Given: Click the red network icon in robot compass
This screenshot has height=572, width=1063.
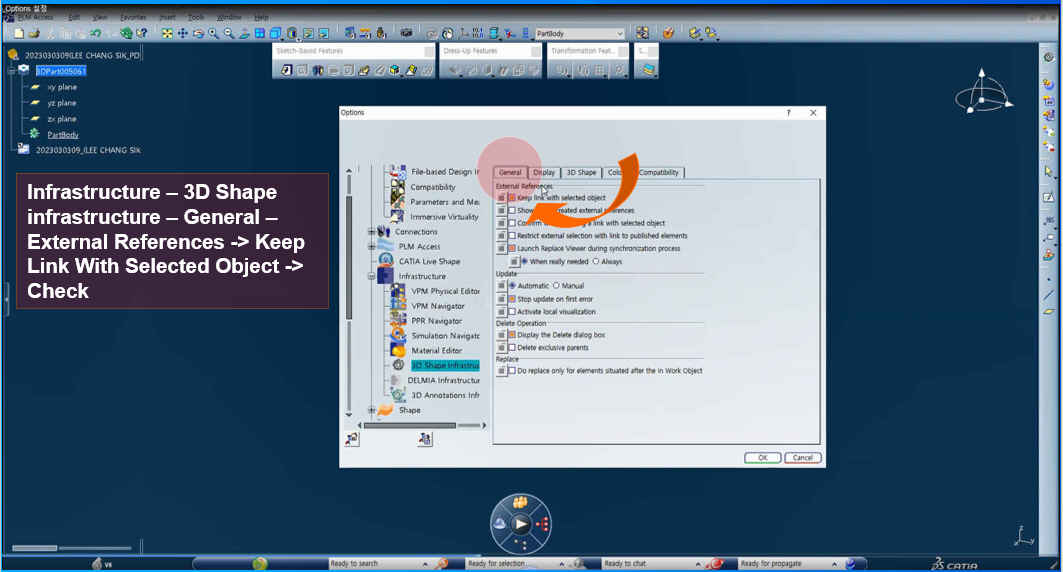Looking at the screenshot, I should [x=542, y=524].
